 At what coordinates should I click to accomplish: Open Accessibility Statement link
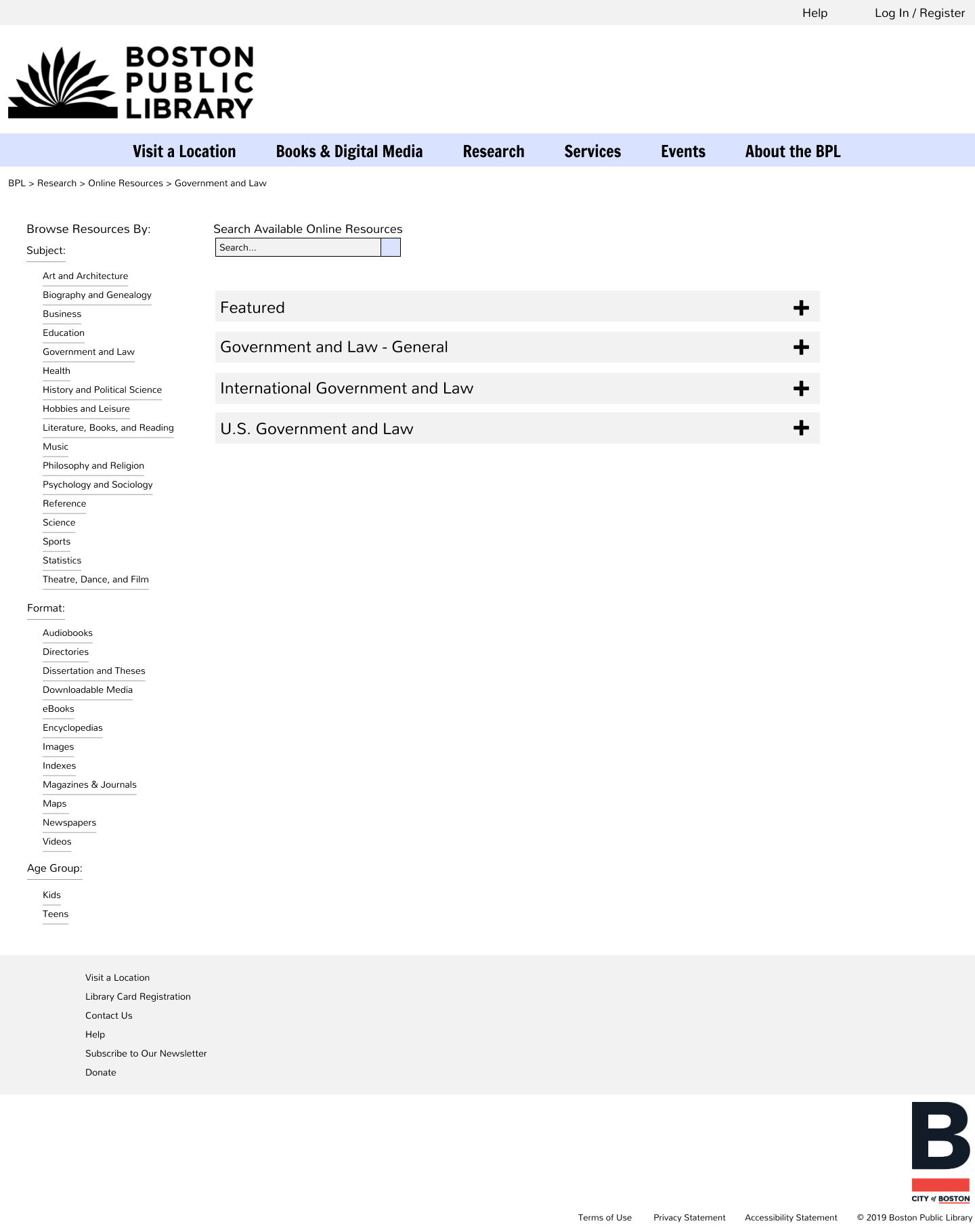pyautogui.click(x=791, y=1217)
